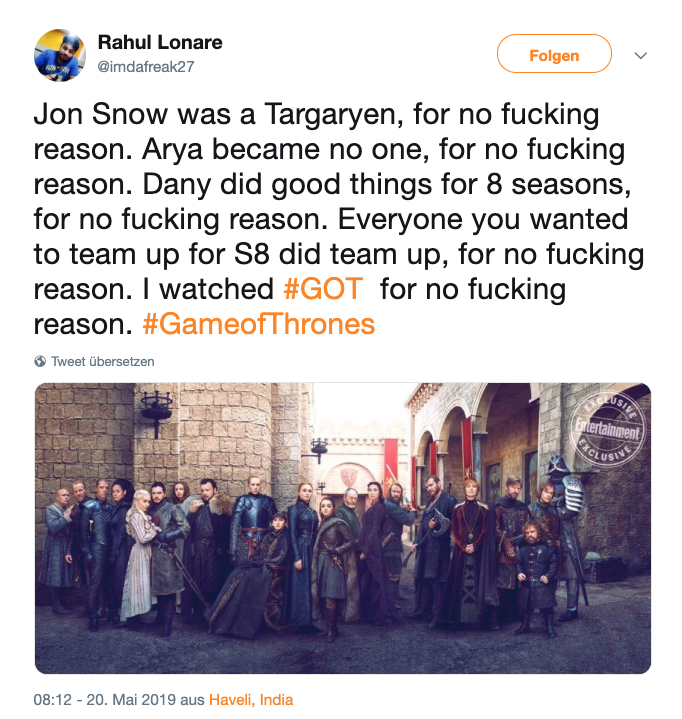This screenshot has width=682, height=719.
Task: Open Rahul Lonare's profile picture
Action: pos(60,55)
